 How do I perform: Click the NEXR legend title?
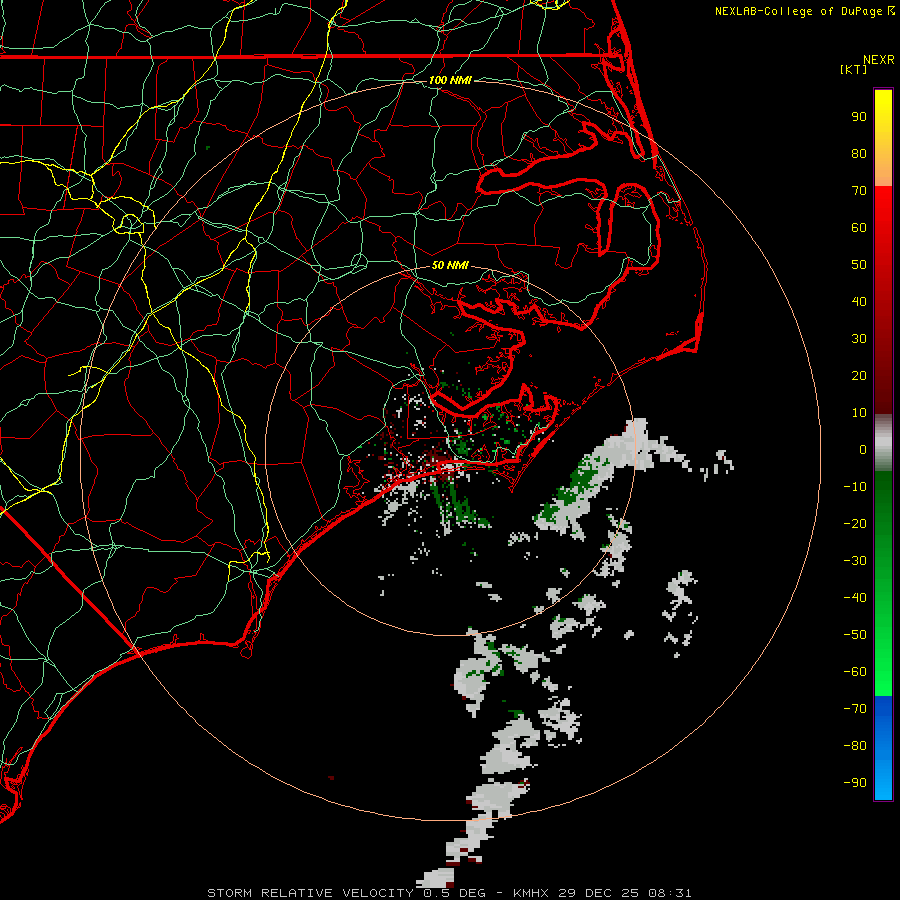point(878,60)
